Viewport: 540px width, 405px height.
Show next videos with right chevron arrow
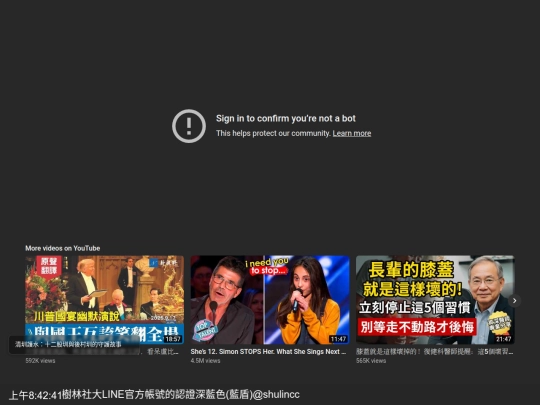tap(515, 301)
